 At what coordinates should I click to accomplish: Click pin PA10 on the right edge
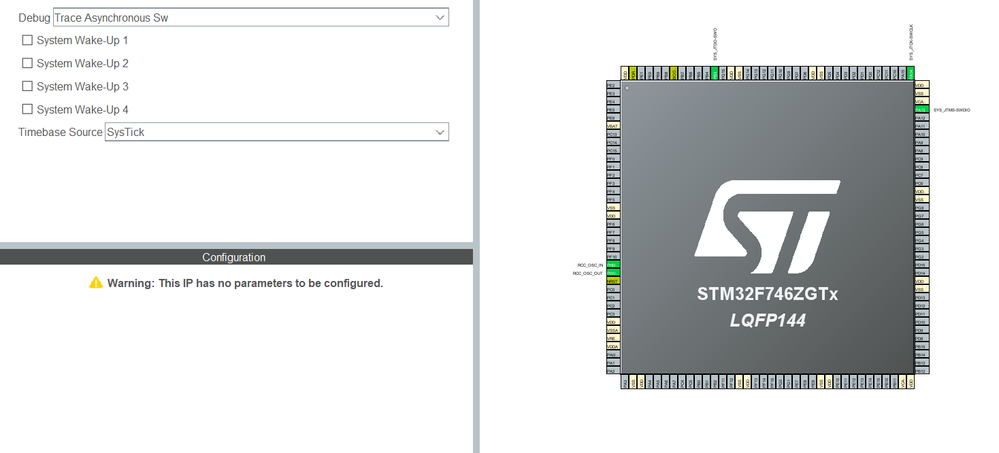(x=921, y=134)
